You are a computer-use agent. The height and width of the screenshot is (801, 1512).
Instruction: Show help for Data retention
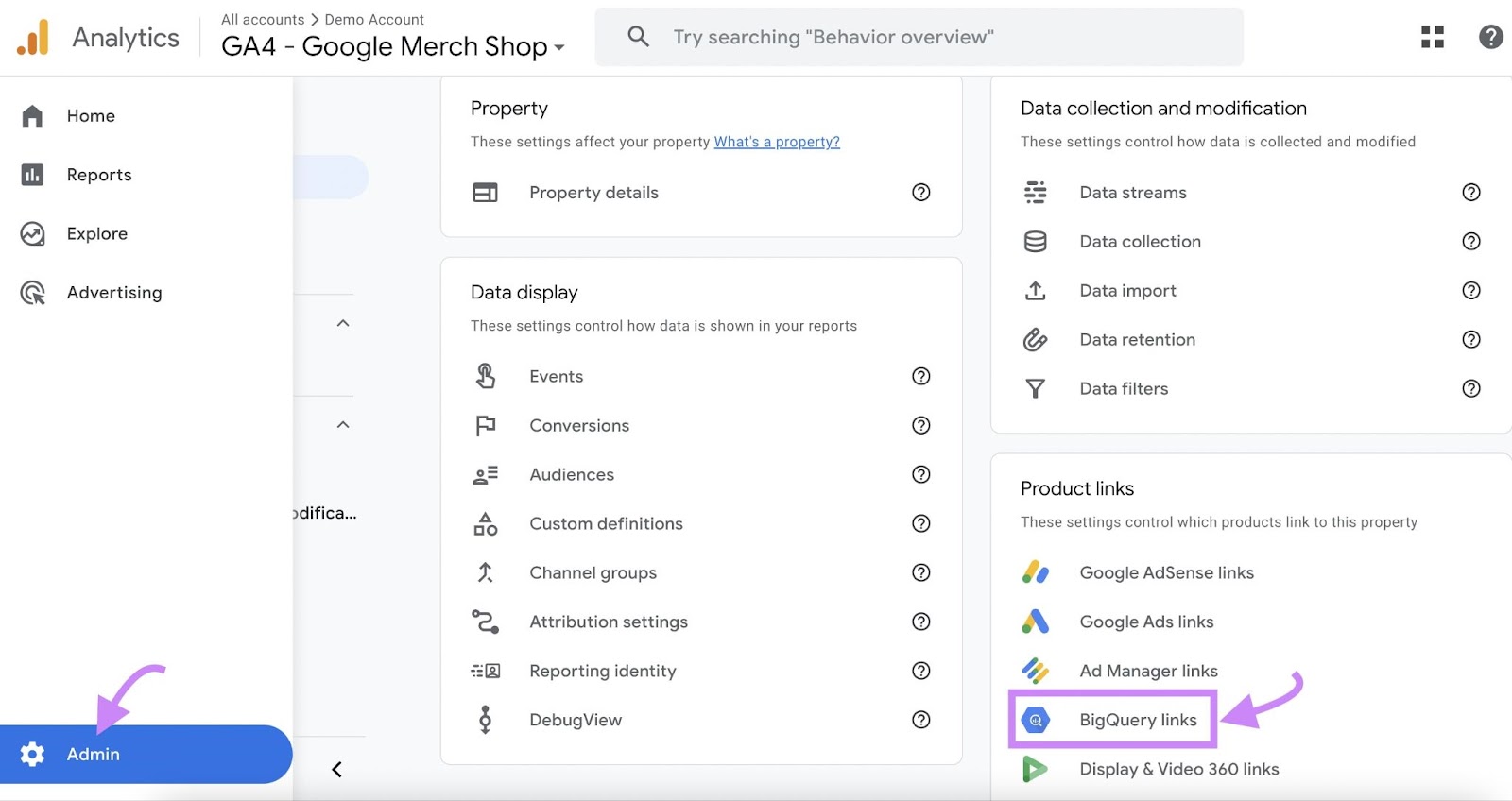[1471, 340]
